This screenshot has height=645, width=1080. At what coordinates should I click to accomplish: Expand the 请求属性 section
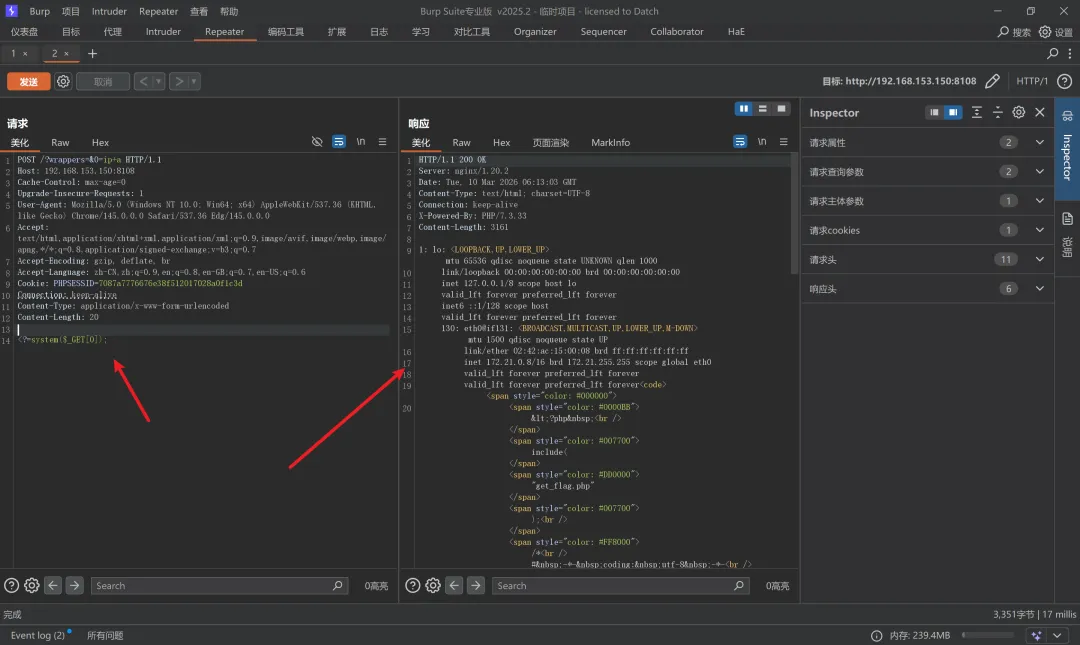click(1040, 142)
